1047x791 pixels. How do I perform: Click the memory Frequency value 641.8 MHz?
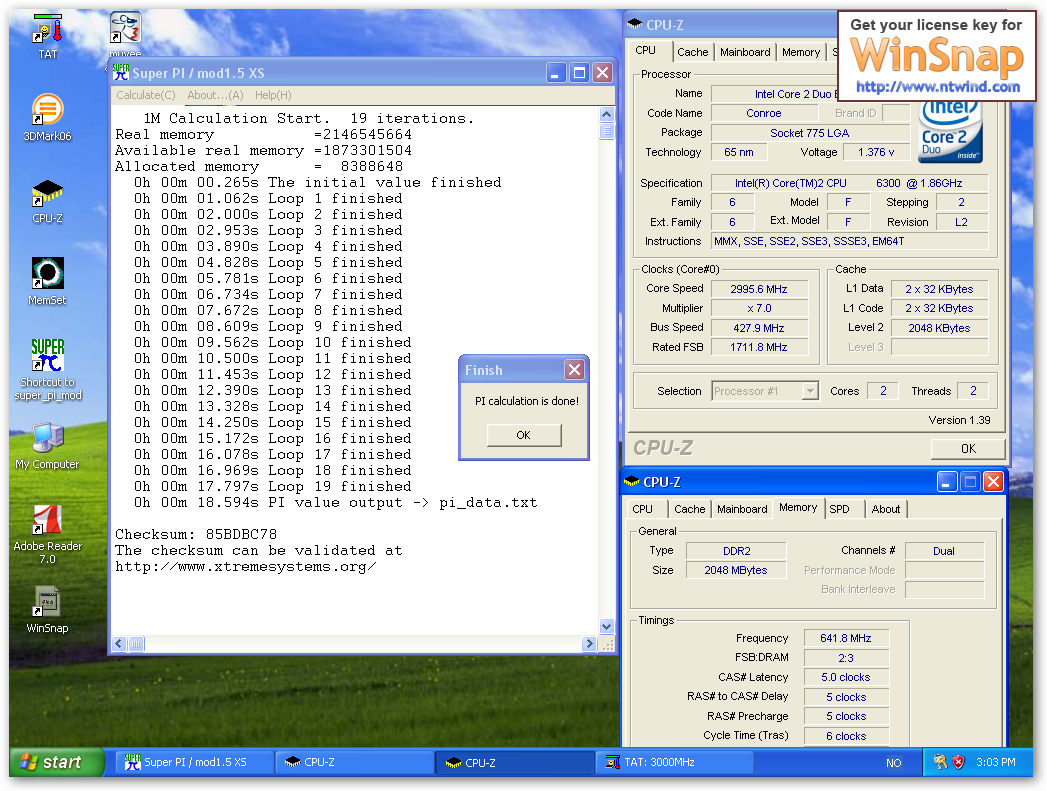pyautogui.click(x=846, y=638)
